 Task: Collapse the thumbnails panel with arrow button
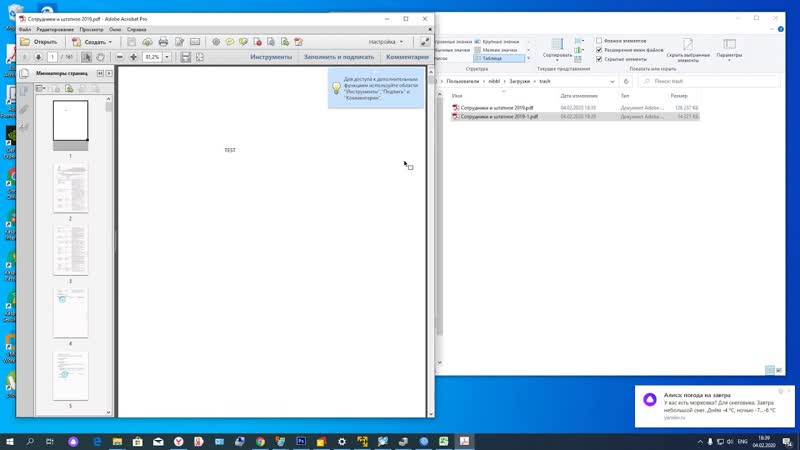[100, 73]
